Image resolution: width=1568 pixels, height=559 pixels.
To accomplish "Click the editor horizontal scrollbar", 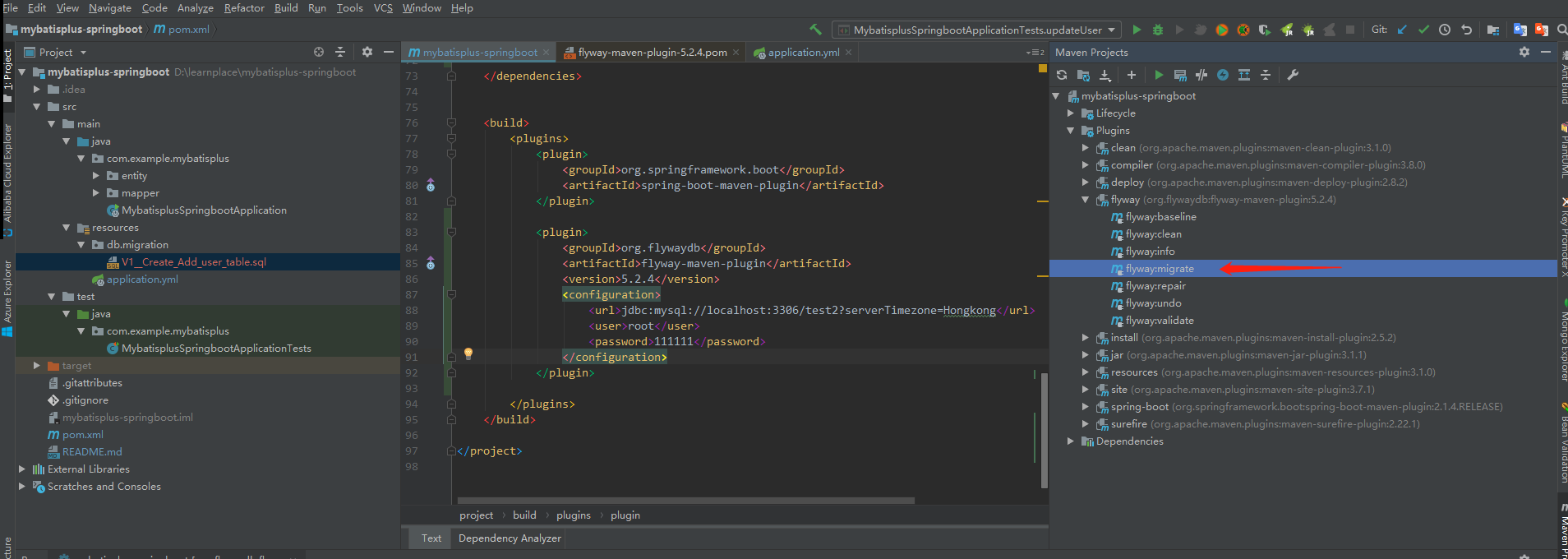I will coord(686,500).
